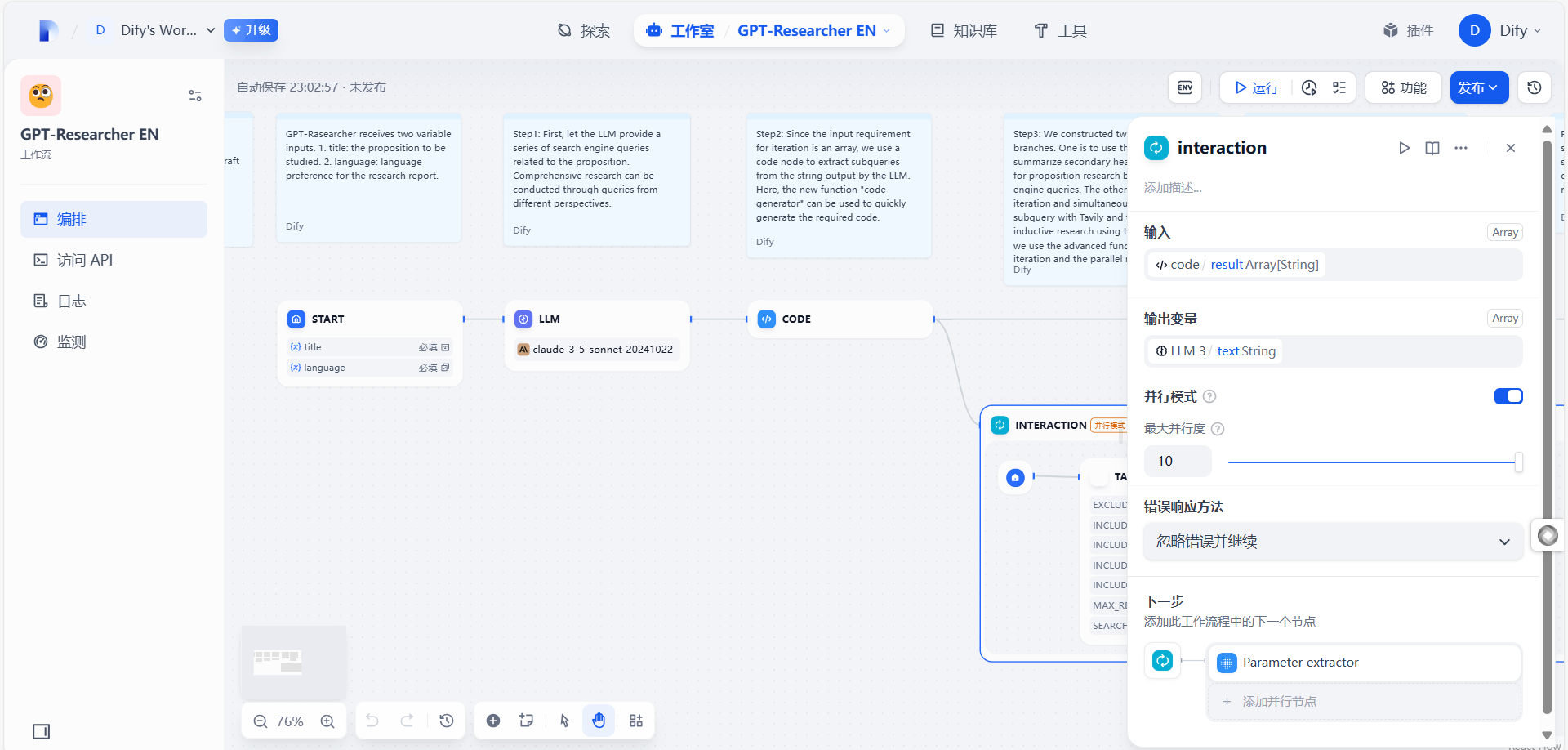This screenshot has width=1568, height=750.
Task: Click the max parallelism value field
Action: (1178, 461)
